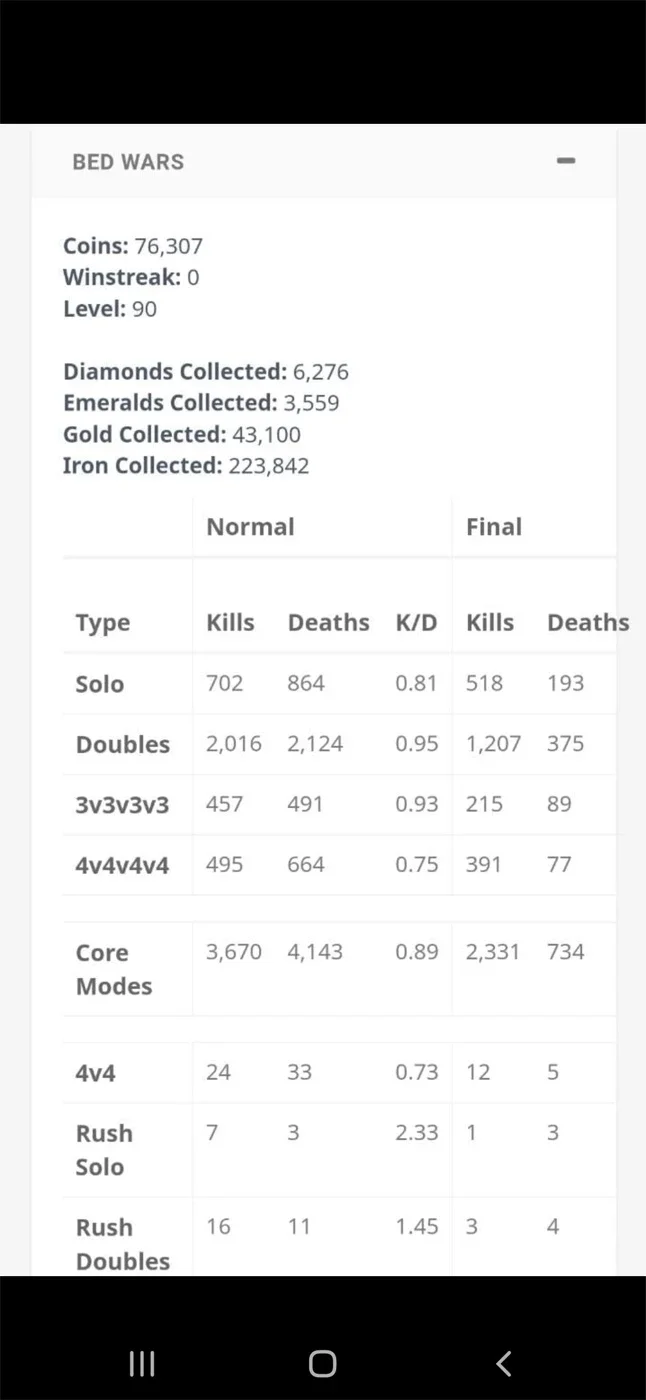Click the K/D column header
Screen dimensions: 646x1400
pyautogui.click(x=416, y=622)
